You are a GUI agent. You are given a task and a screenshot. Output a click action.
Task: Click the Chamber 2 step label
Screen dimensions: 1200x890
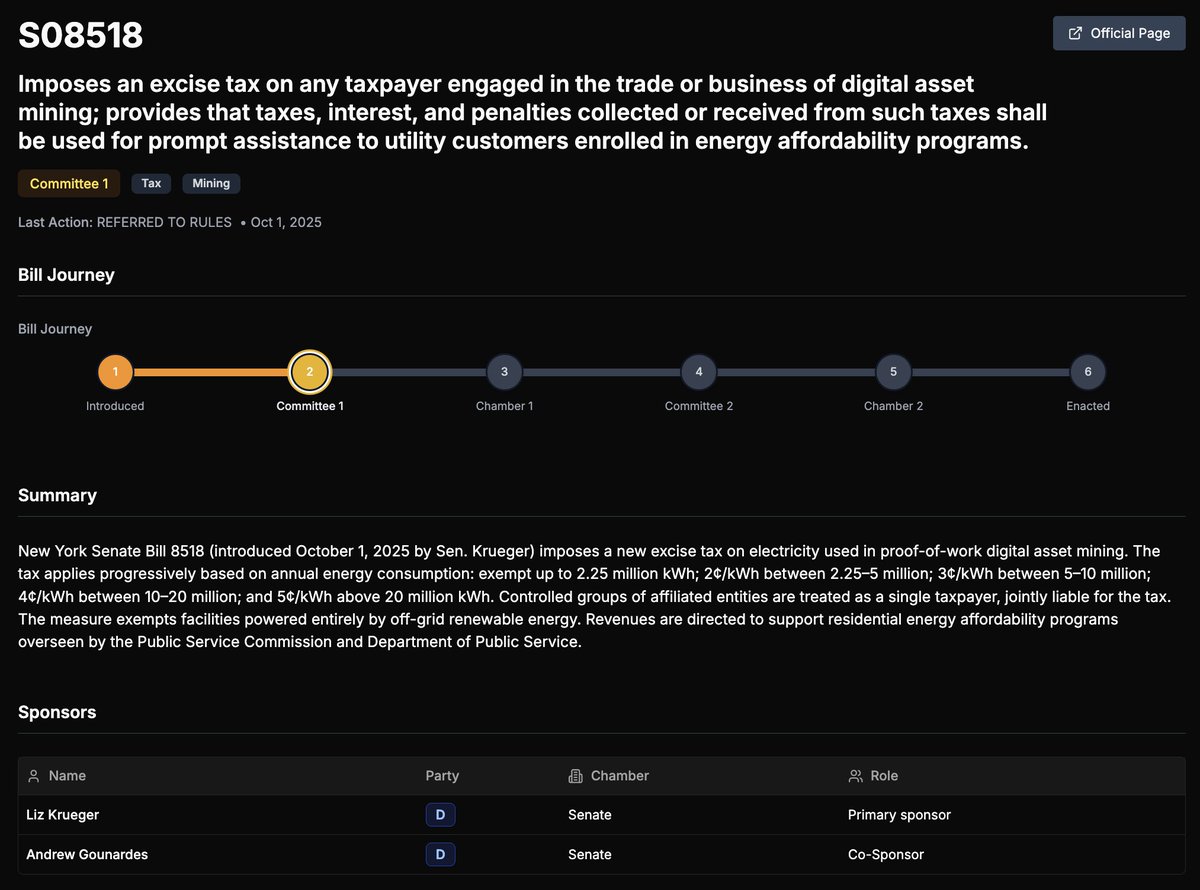tap(893, 406)
